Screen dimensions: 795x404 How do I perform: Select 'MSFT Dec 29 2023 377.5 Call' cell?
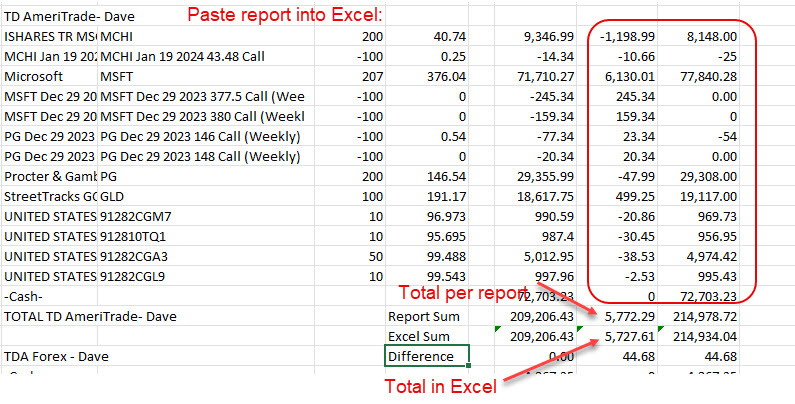(206, 96)
